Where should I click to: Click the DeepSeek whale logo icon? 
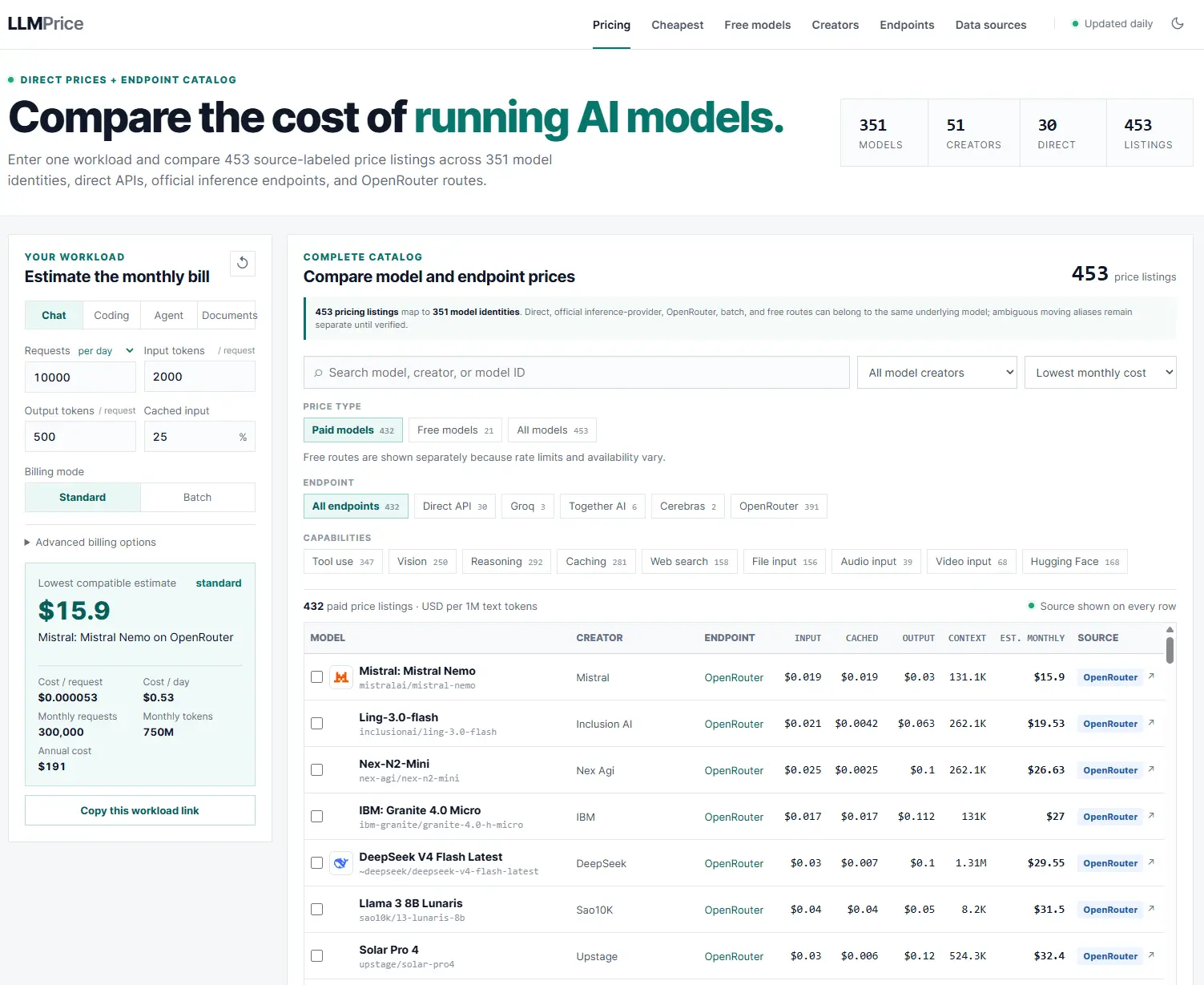(x=341, y=863)
